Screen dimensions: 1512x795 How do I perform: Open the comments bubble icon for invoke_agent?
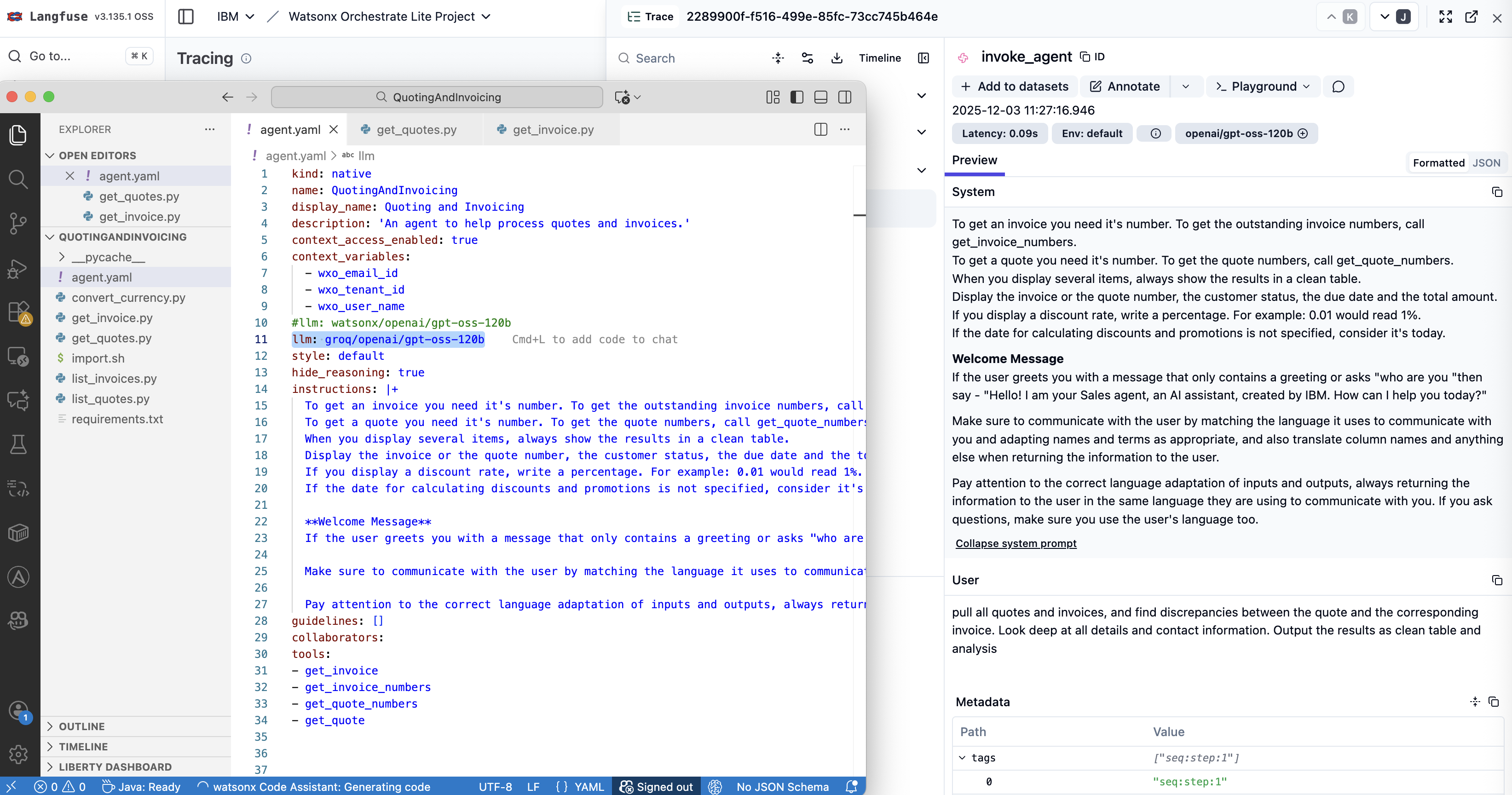coord(1338,87)
